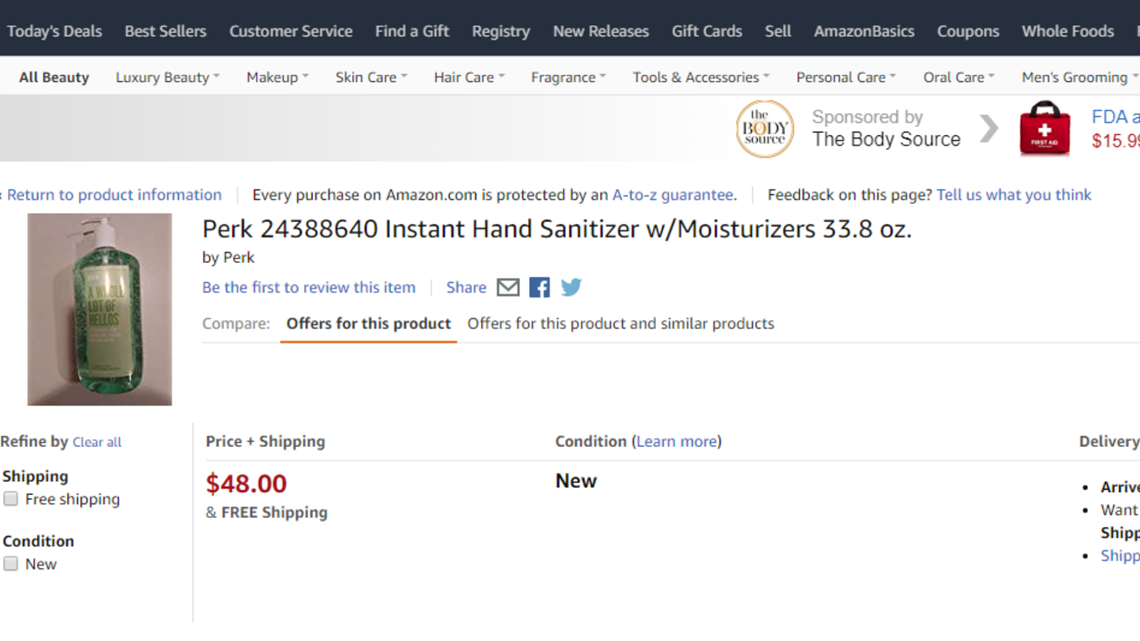Viewport: 1140px width, 641px height.
Task: Expand the Luxury Beauty dropdown
Action: pos(167,77)
